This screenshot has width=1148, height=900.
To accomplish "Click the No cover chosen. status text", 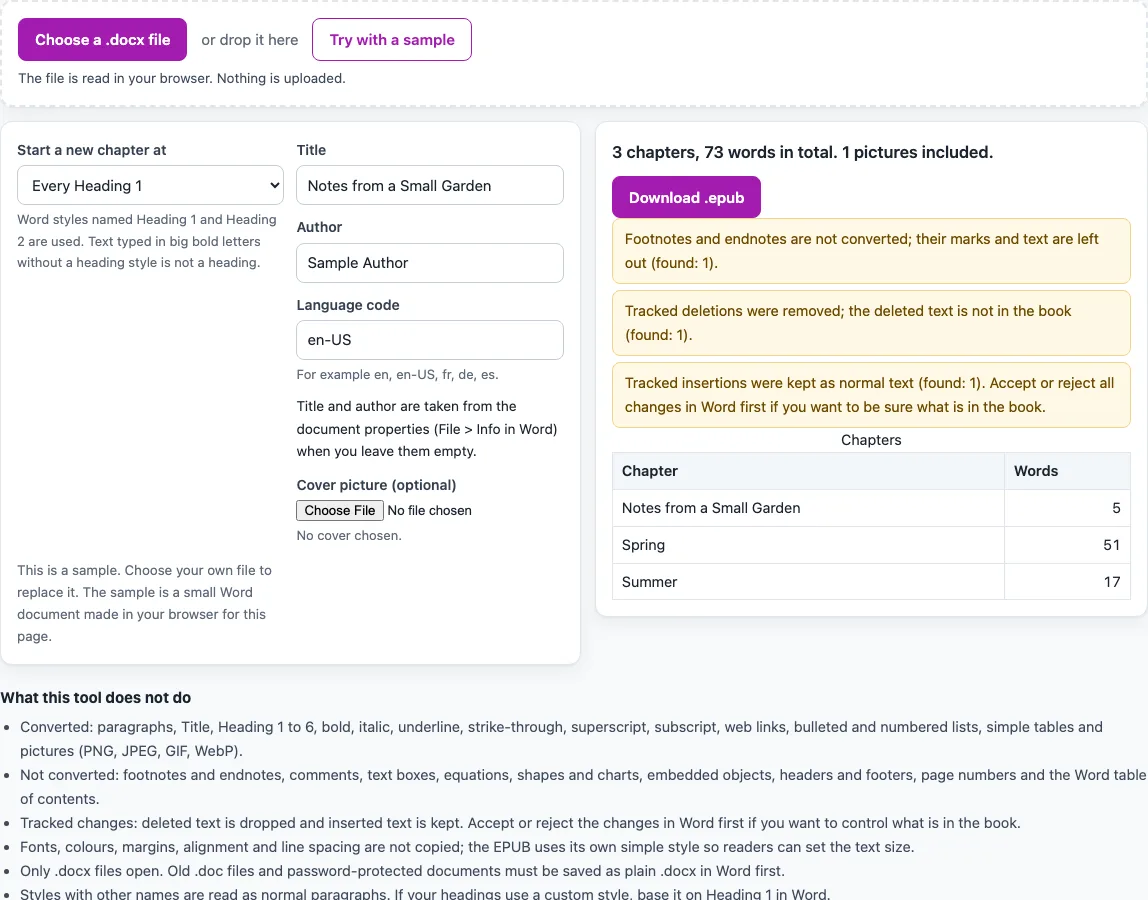I will pyautogui.click(x=349, y=535).
